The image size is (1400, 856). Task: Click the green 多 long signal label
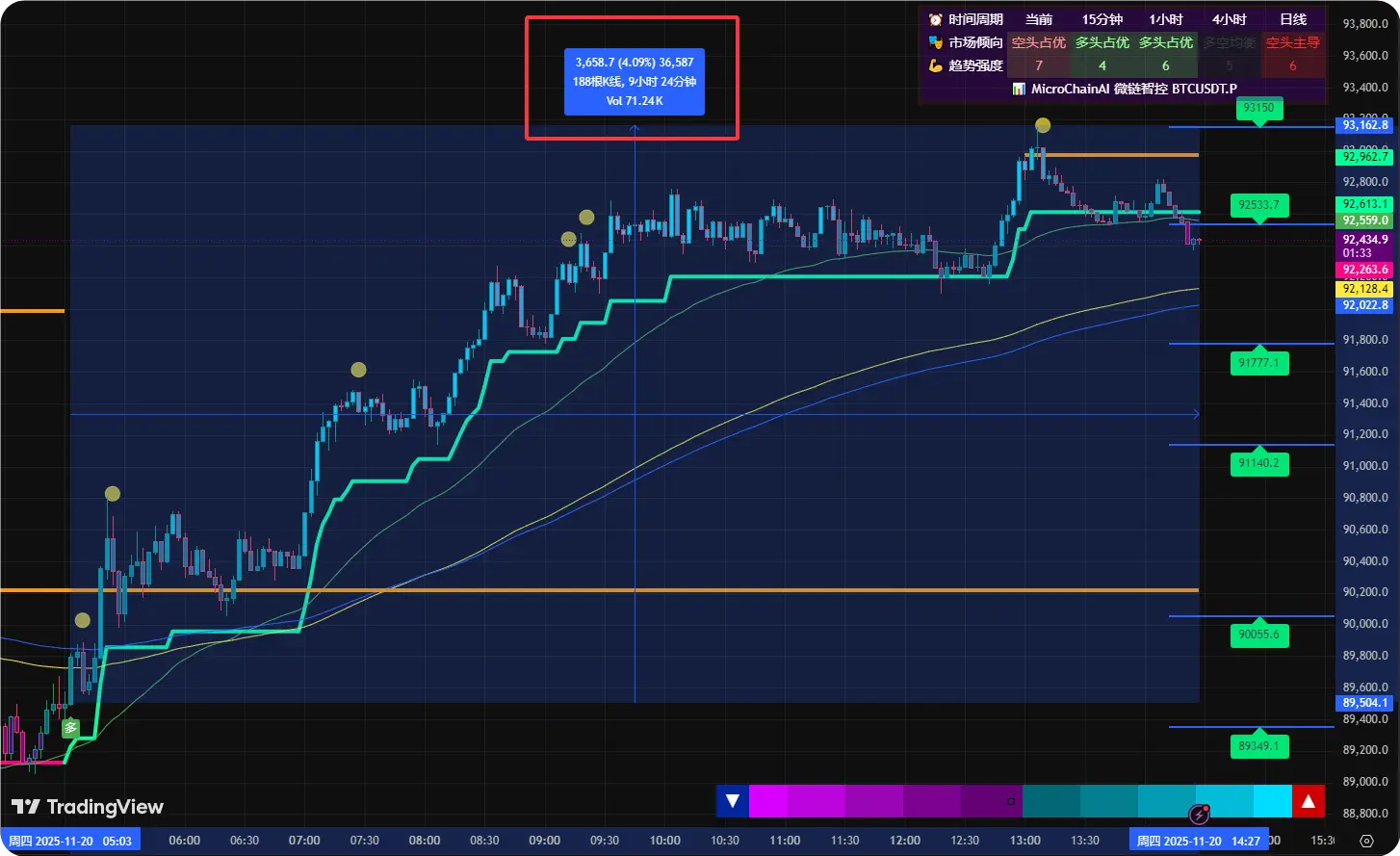pos(70,728)
